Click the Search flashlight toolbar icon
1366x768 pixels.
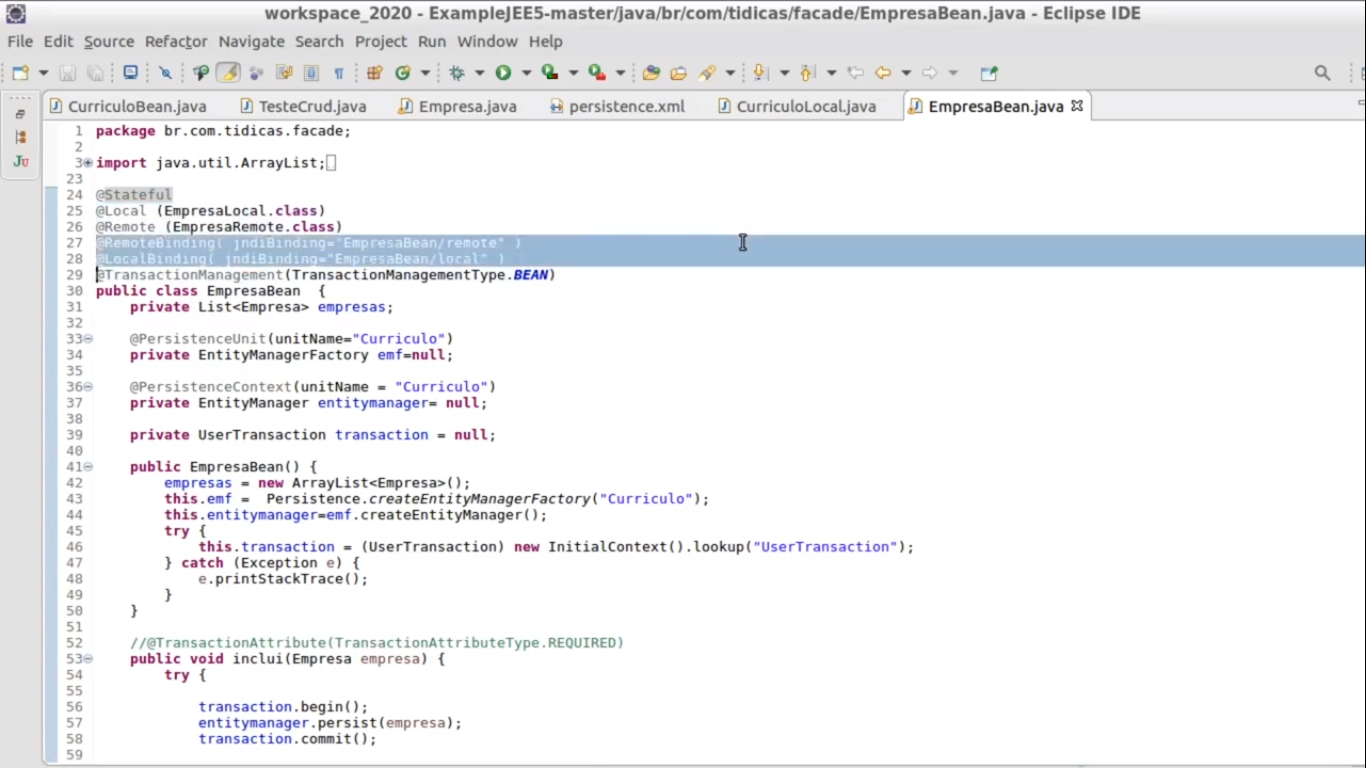tap(708, 73)
